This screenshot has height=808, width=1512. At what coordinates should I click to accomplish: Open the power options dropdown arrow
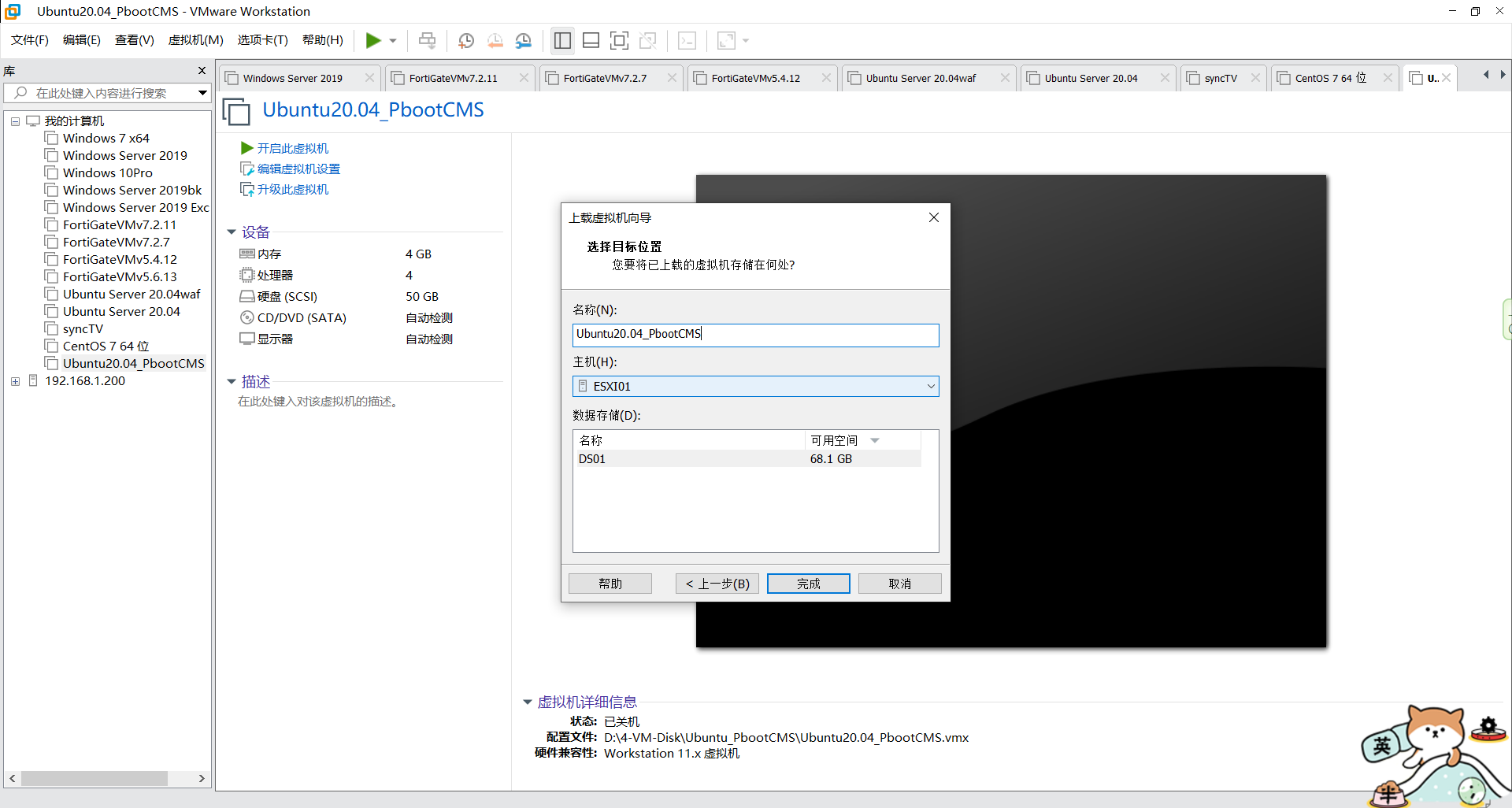pos(393,41)
